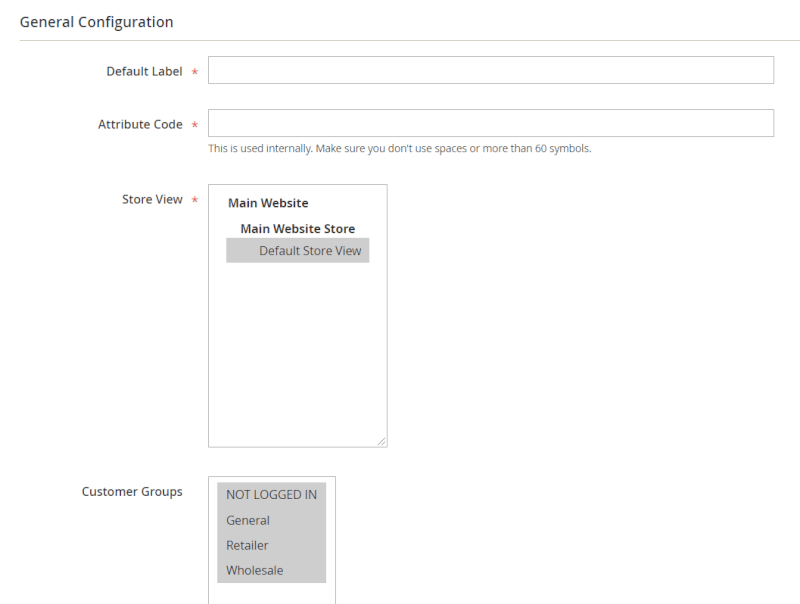
Task: Click the Attribute Code help note text
Action: tap(399, 149)
